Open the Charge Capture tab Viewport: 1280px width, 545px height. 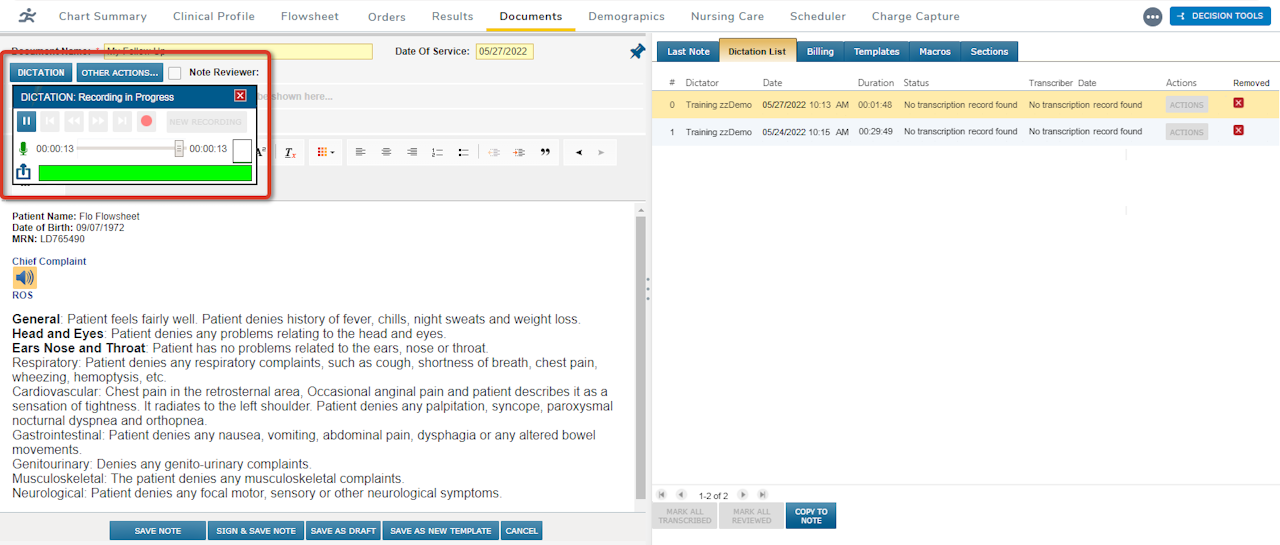916,16
